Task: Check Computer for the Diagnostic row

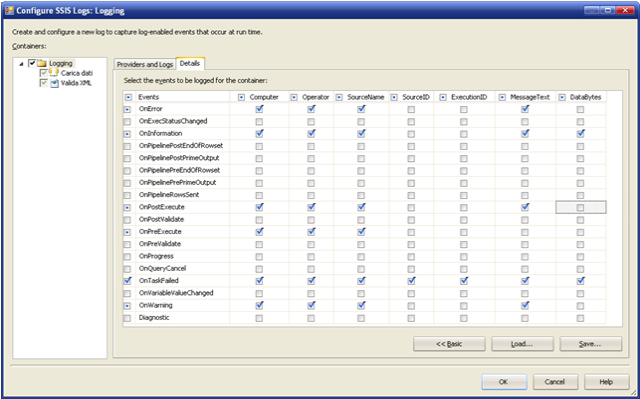Action: pos(259,318)
